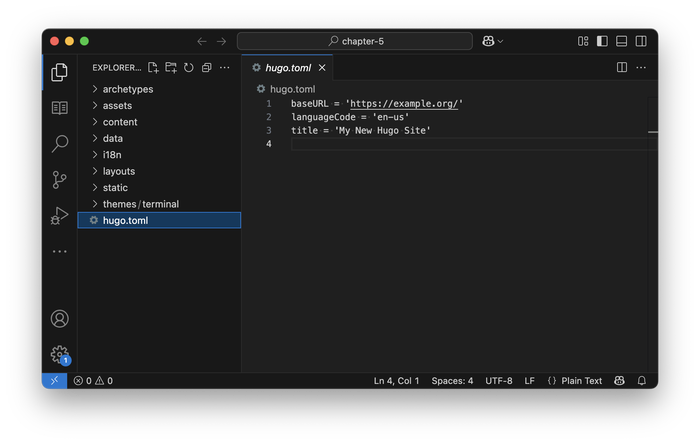Open editor more actions ellipsis
Image resolution: width=700 pixels, height=444 pixels.
click(x=641, y=67)
